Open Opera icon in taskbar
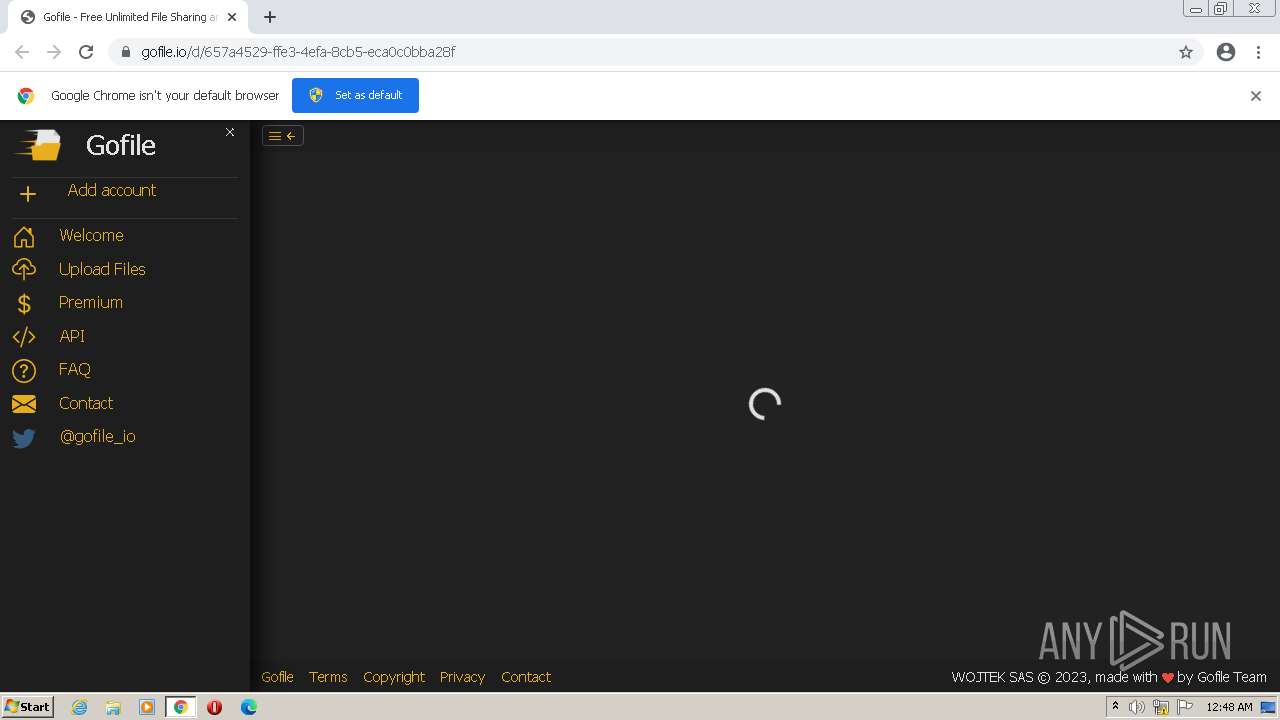The height and width of the screenshot is (720, 1280). pyautogui.click(x=214, y=707)
